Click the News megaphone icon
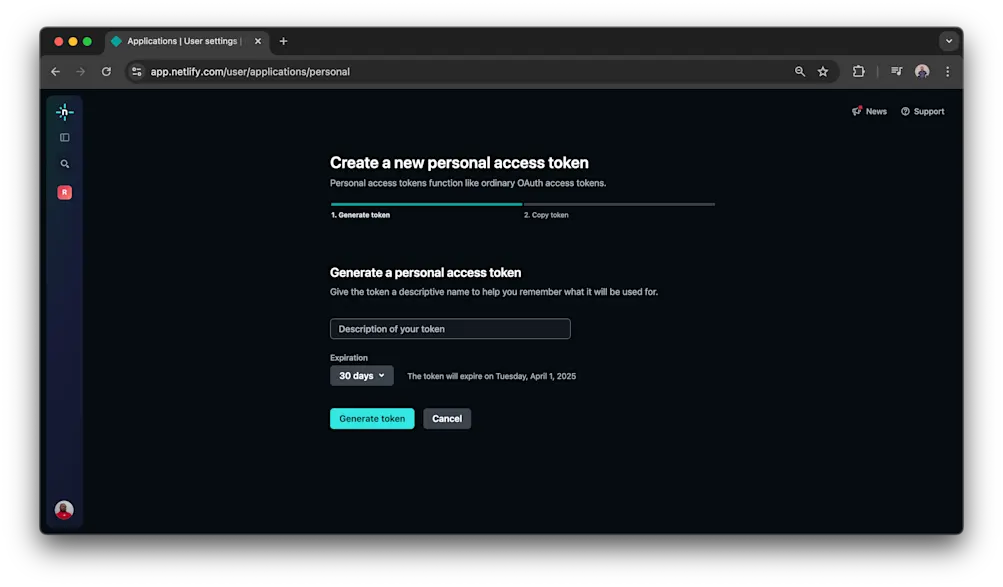 click(x=856, y=111)
